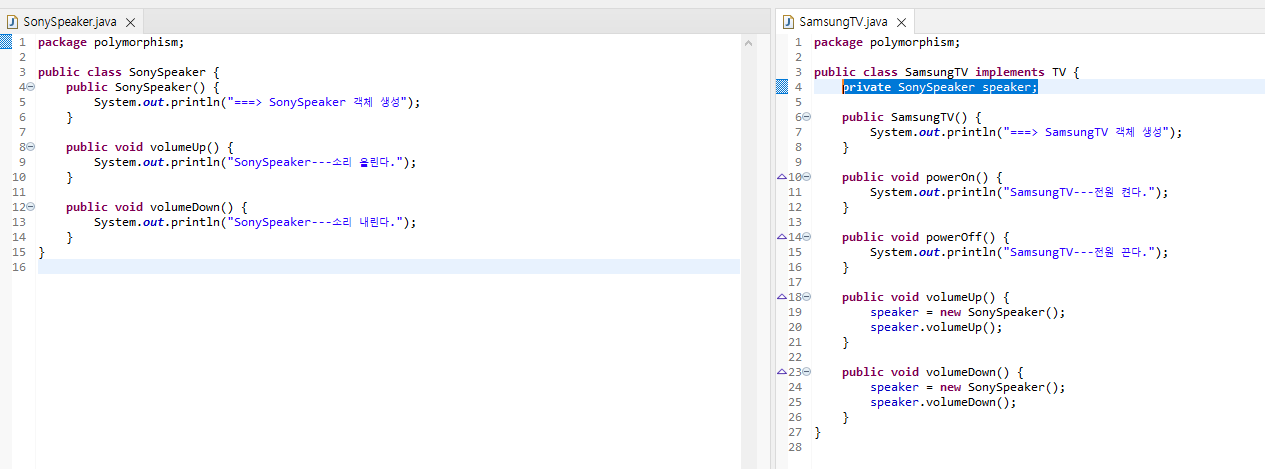The height and width of the screenshot is (469, 1265).
Task: Click 'public void volumeUp() {' in SamsungTV.java
Action: (x=926, y=297)
